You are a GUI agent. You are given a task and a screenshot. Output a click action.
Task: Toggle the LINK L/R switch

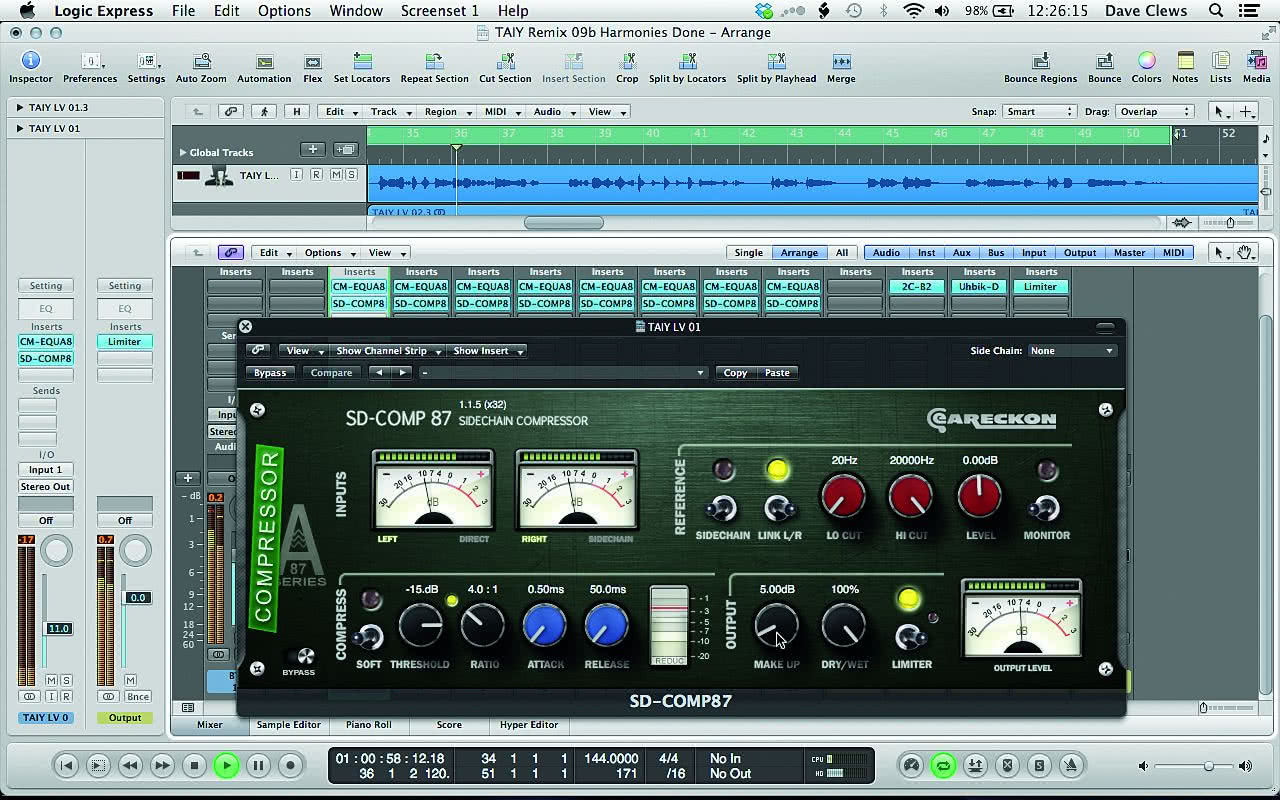[778, 508]
